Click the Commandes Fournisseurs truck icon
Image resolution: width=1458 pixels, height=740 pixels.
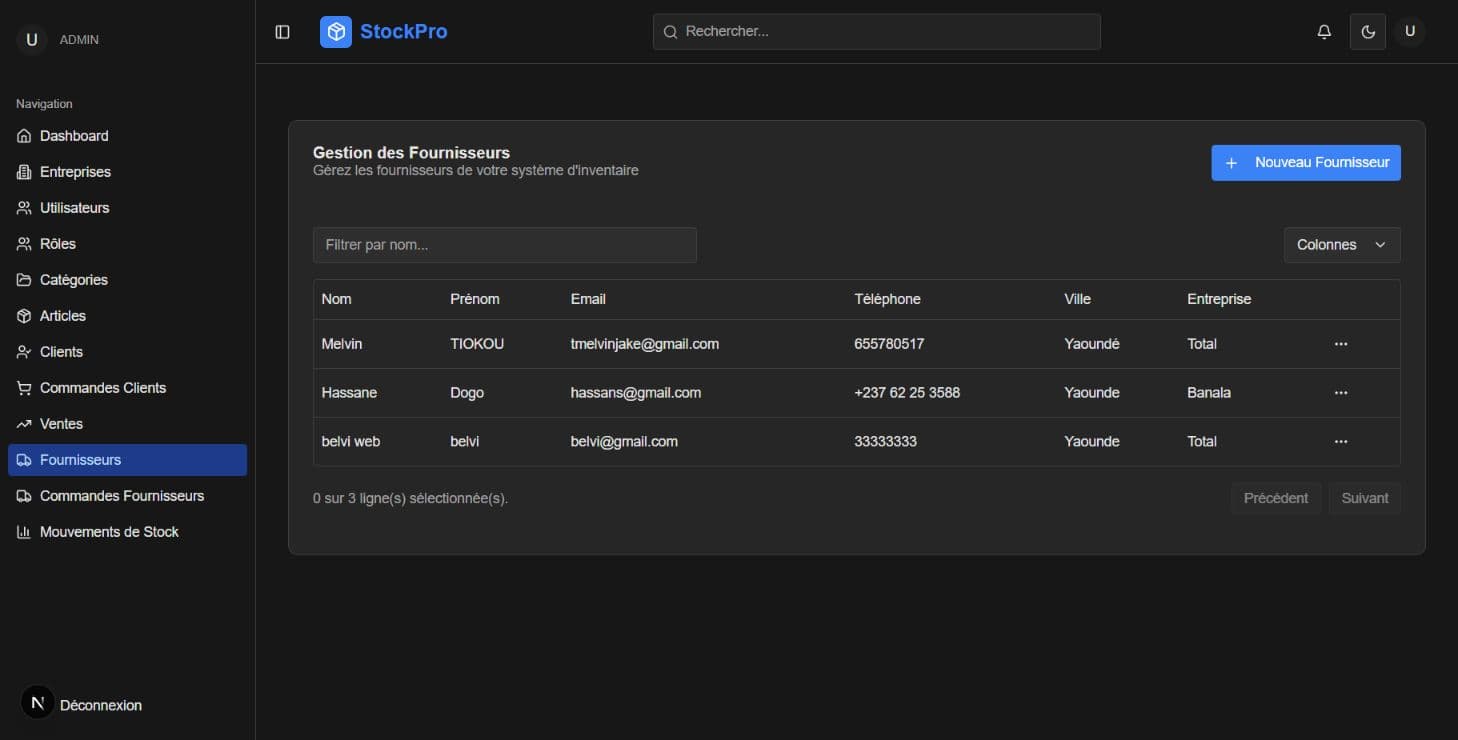pyautogui.click(x=24, y=496)
